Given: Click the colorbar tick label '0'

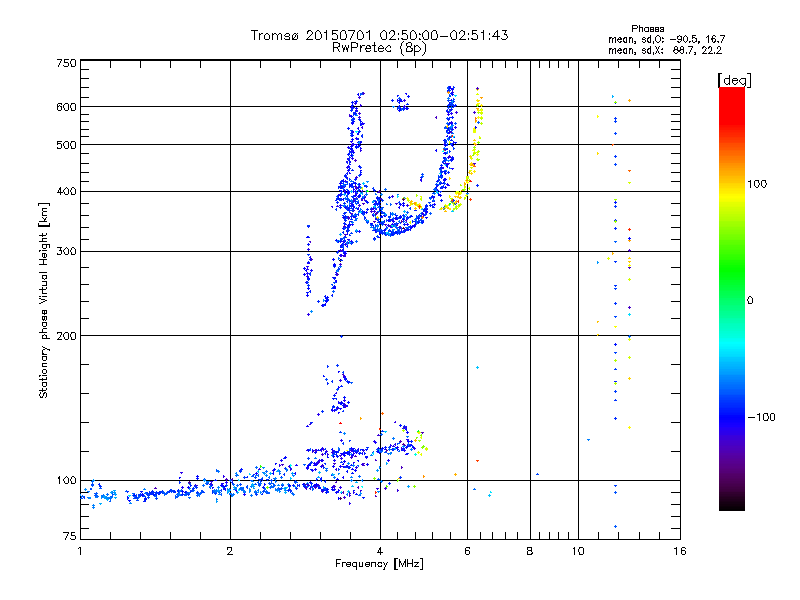Looking at the screenshot, I should click(750, 300).
